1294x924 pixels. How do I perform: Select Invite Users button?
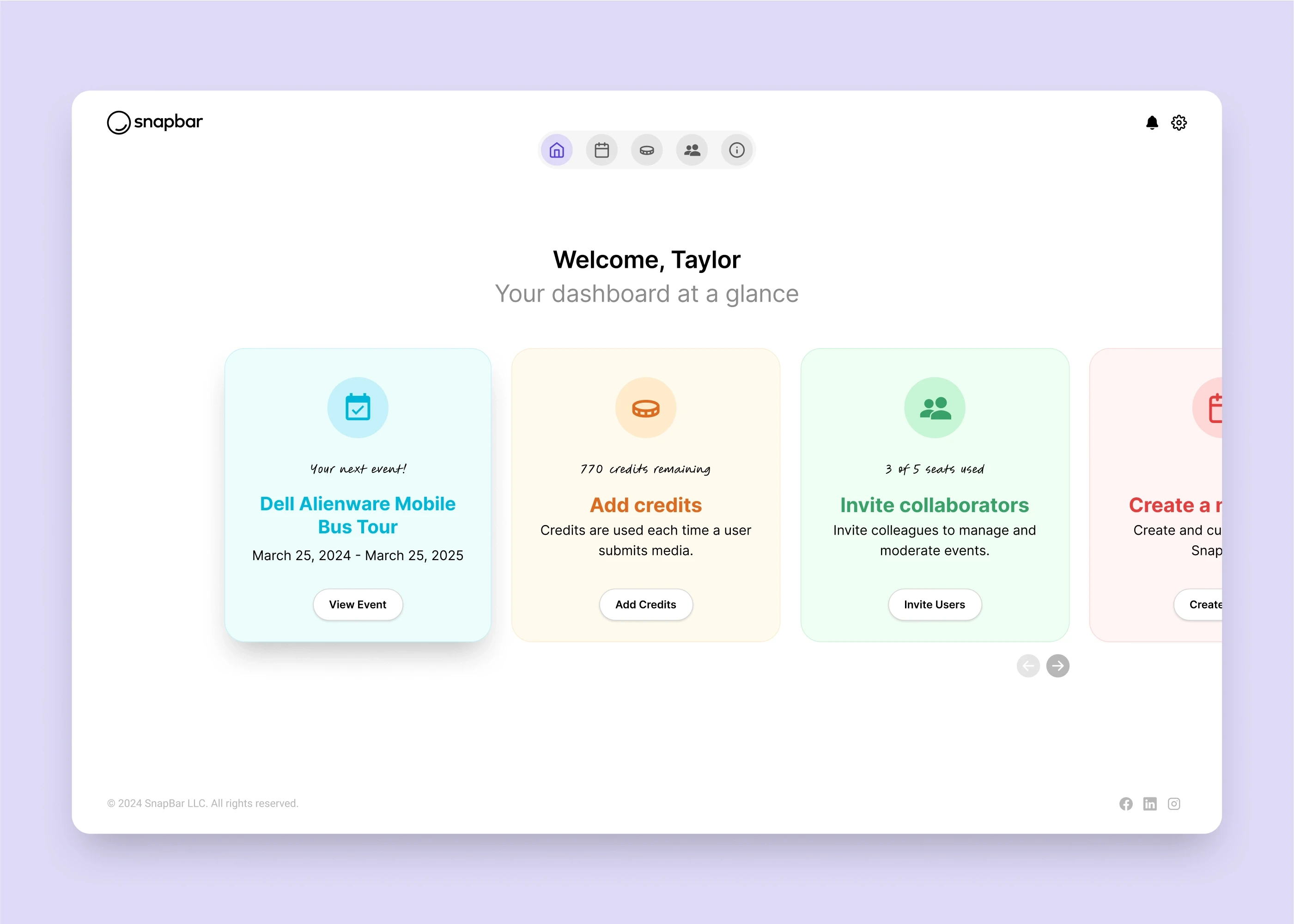934,604
